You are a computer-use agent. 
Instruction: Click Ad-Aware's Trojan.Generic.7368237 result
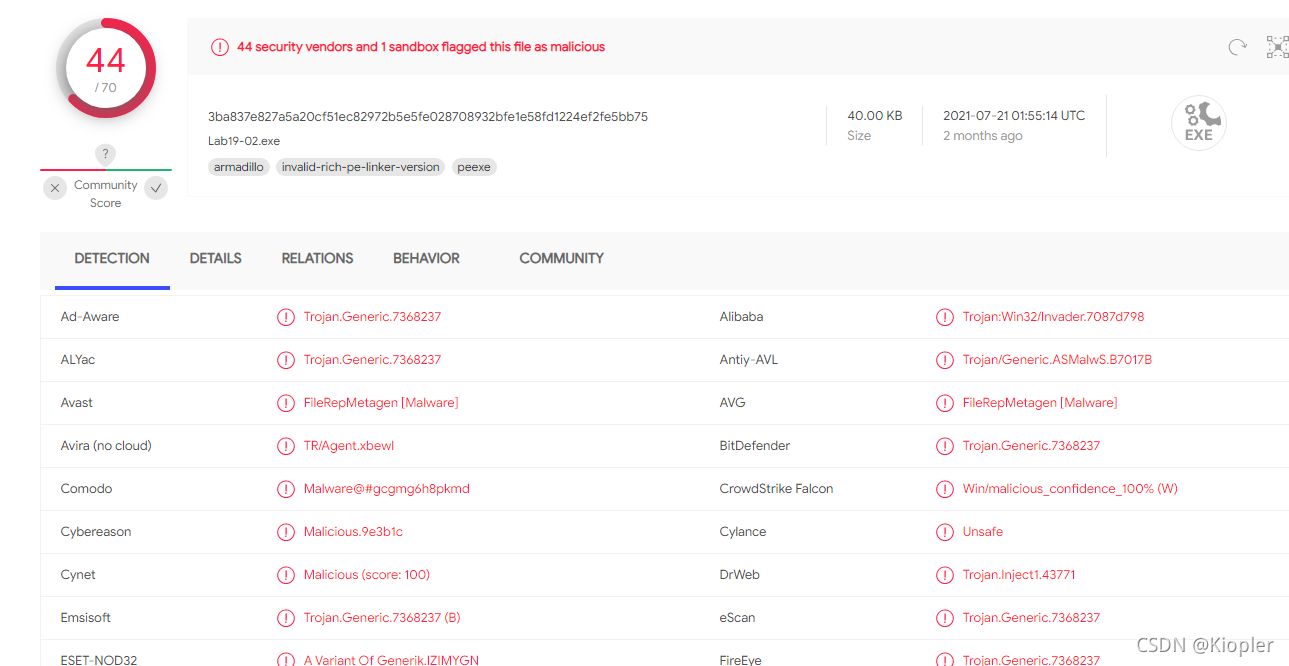tap(373, 317)
